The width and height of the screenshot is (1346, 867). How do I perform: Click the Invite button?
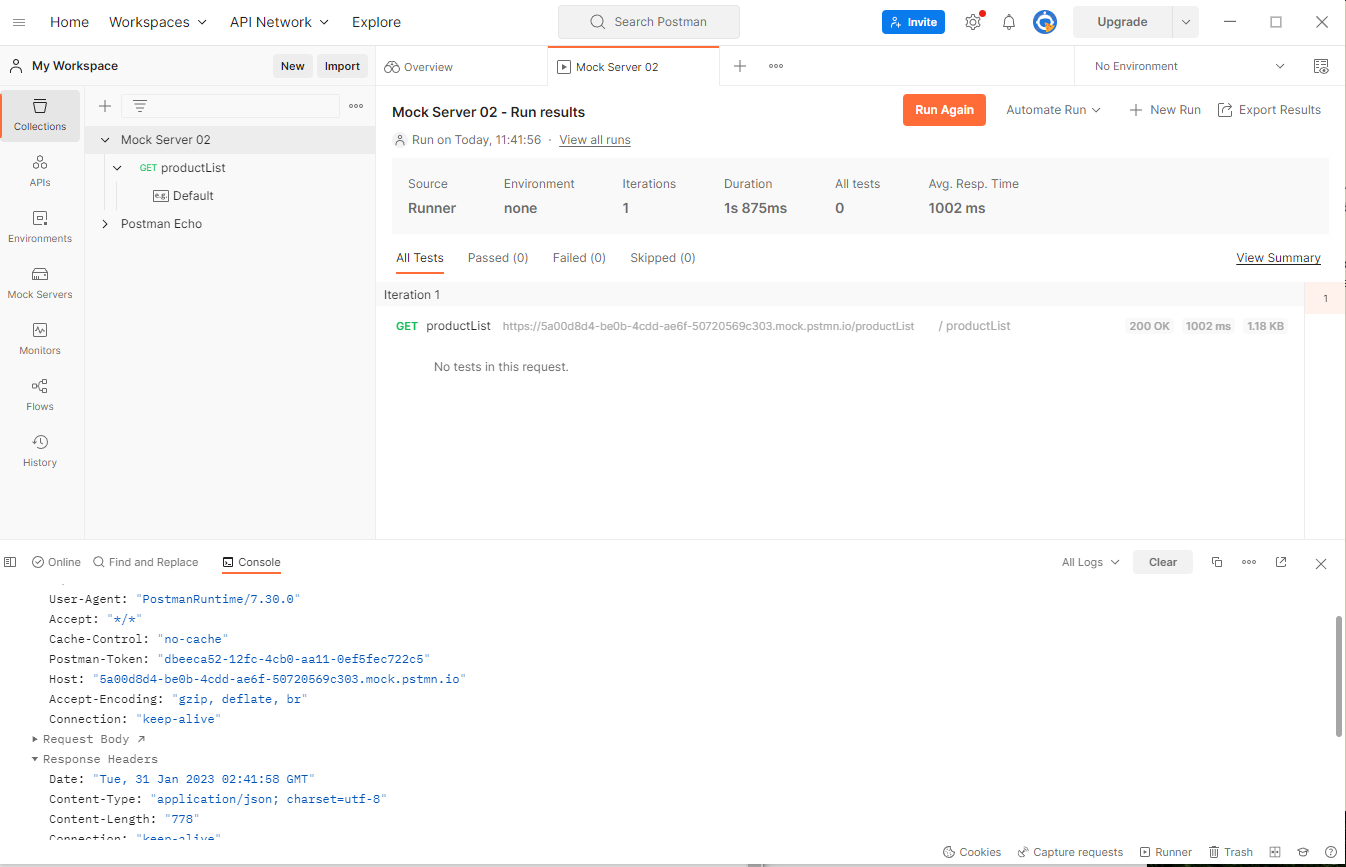[913, 22]
